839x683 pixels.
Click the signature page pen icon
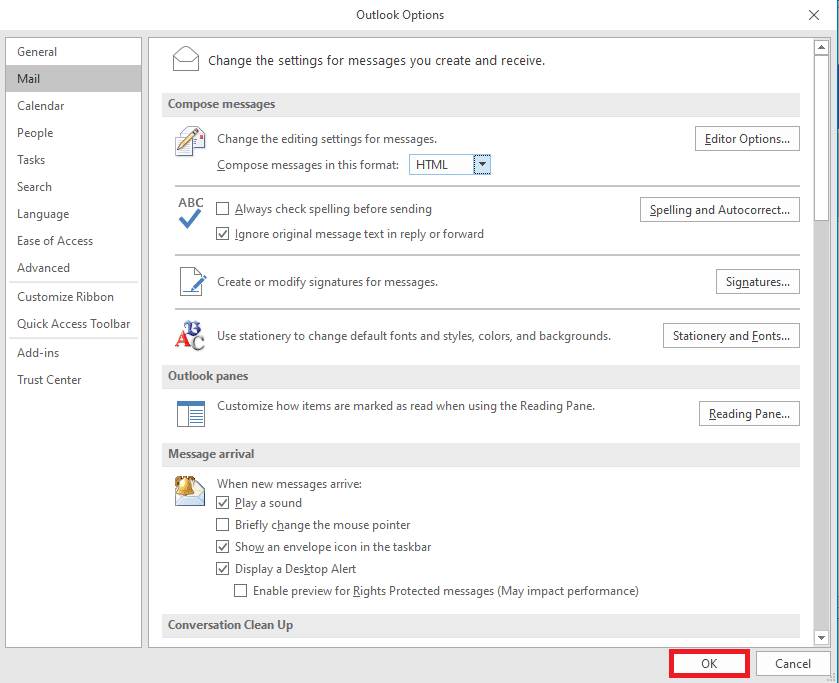tap(193, 282)
